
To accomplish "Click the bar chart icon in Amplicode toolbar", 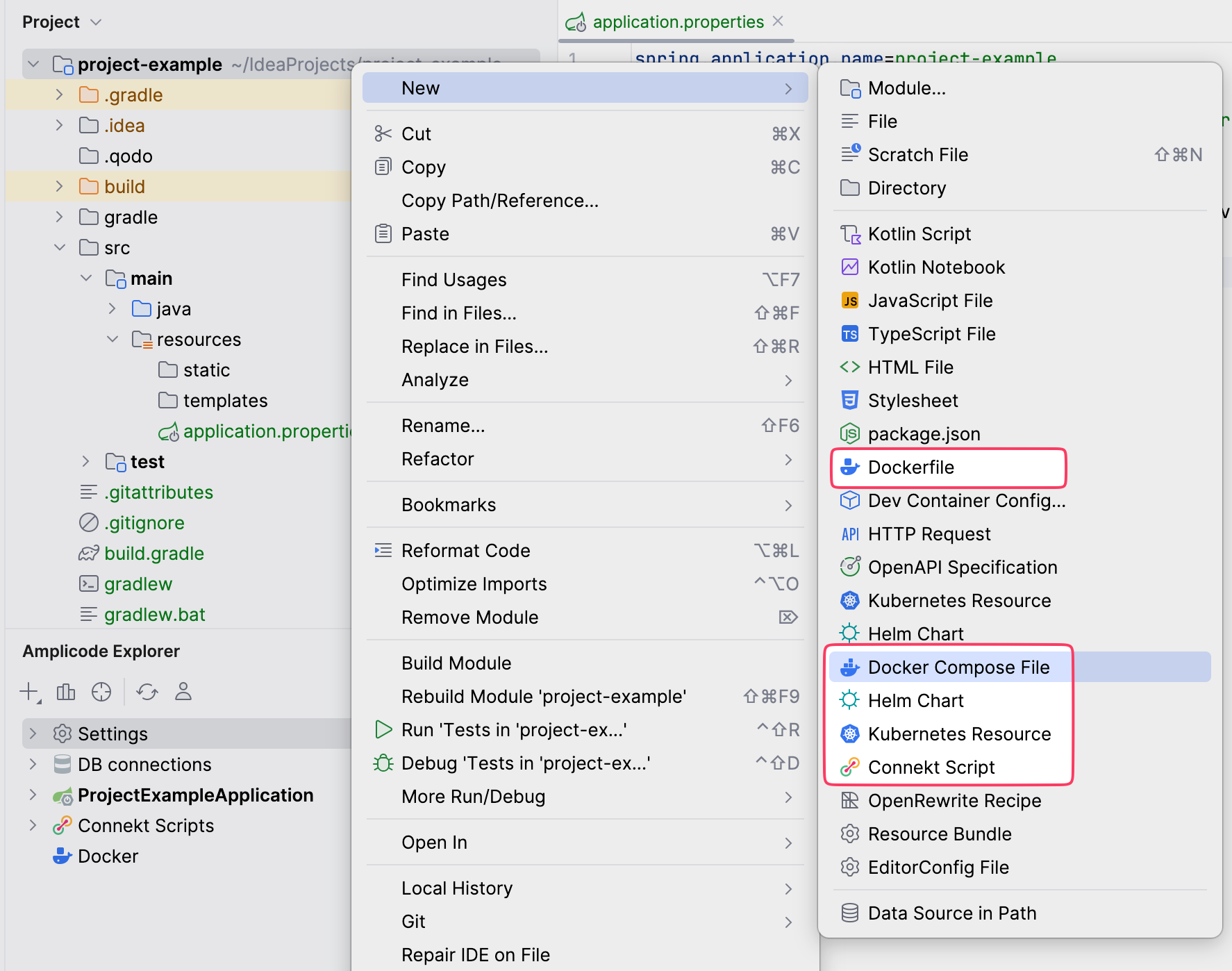I will coord(66,692).
